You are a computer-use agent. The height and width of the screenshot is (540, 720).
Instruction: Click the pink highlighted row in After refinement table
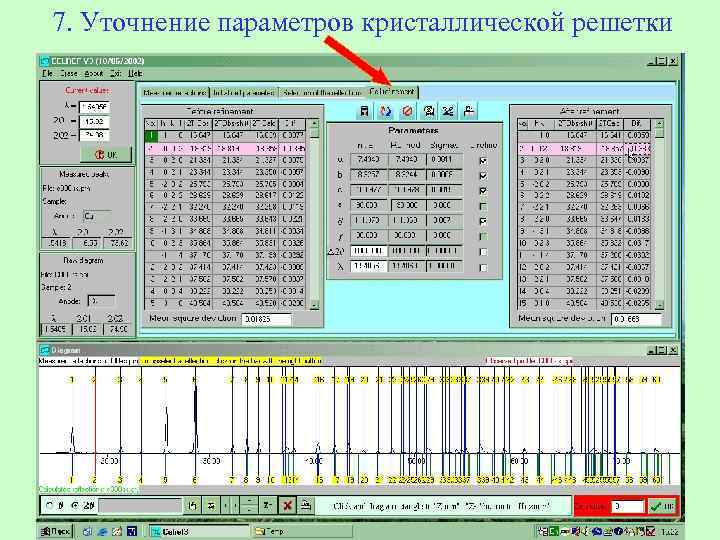(x=584, y=149)
